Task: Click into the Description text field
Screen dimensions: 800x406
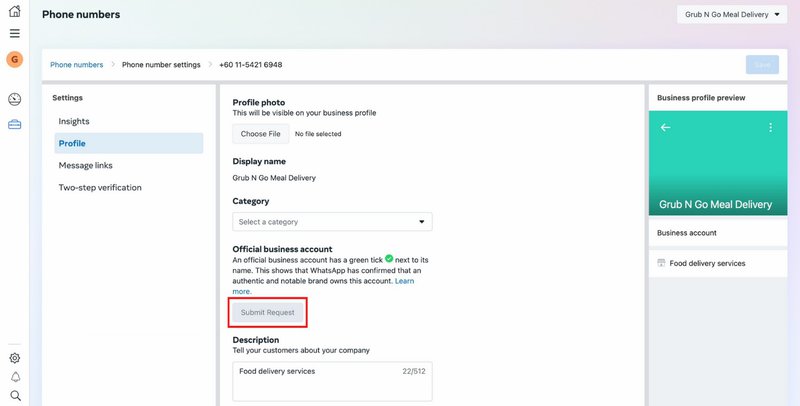Action: coord(332,382)
